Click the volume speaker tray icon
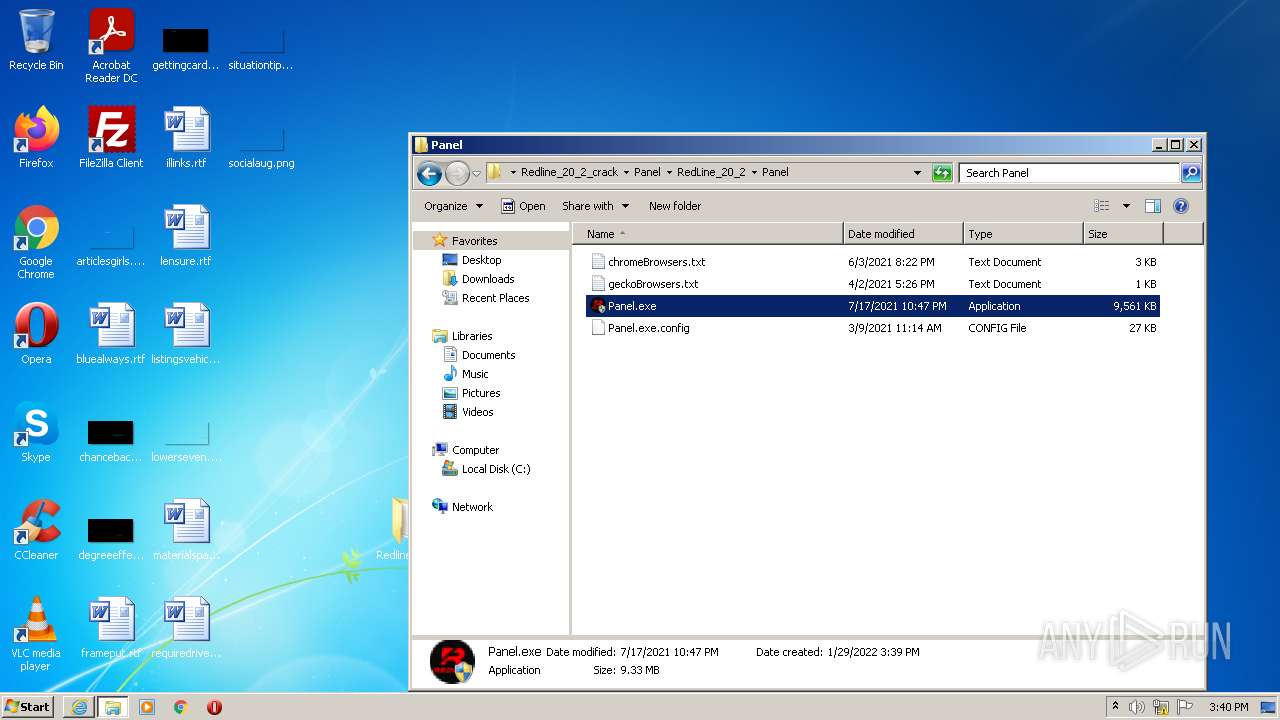The image size is (1280, 720). (x=1136, y=707)
